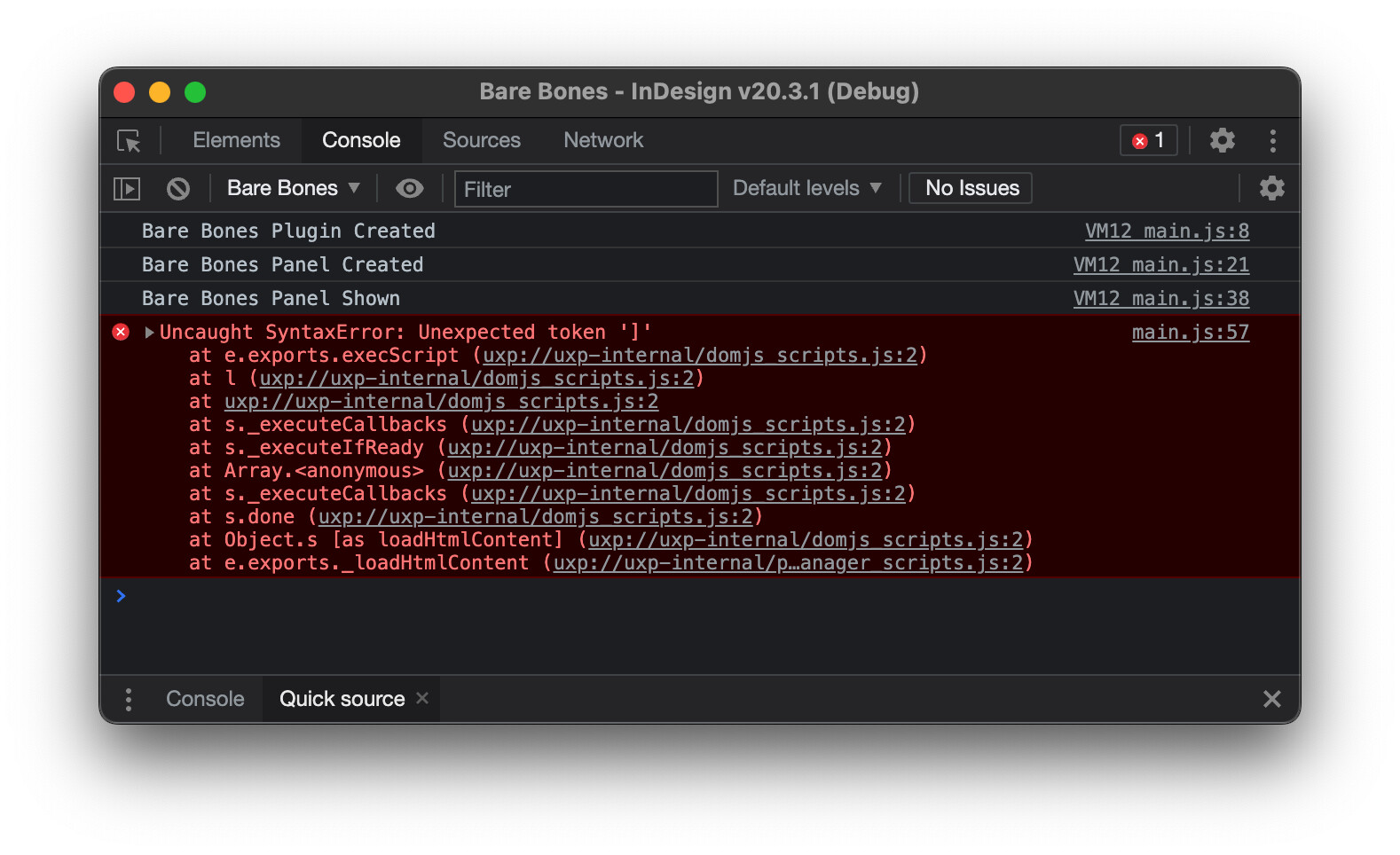Open s.done domjs_scripts.js:2 link
The width and height of the screenshot is (1400, 855).
(535, 517)
